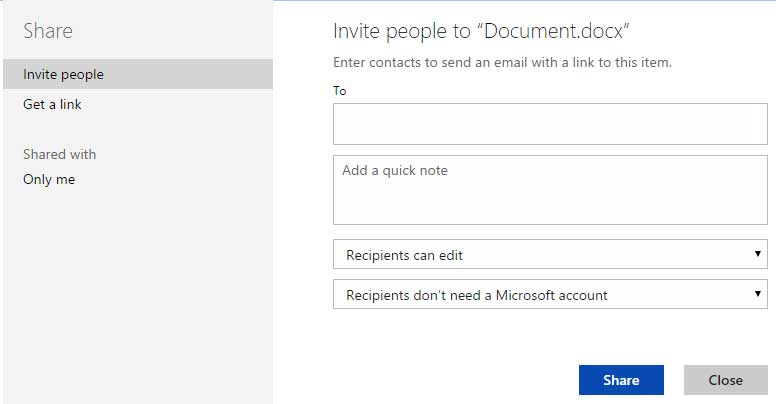776x404 pixels.
Task: Click the Share panel heading
Action: (48, 31)
